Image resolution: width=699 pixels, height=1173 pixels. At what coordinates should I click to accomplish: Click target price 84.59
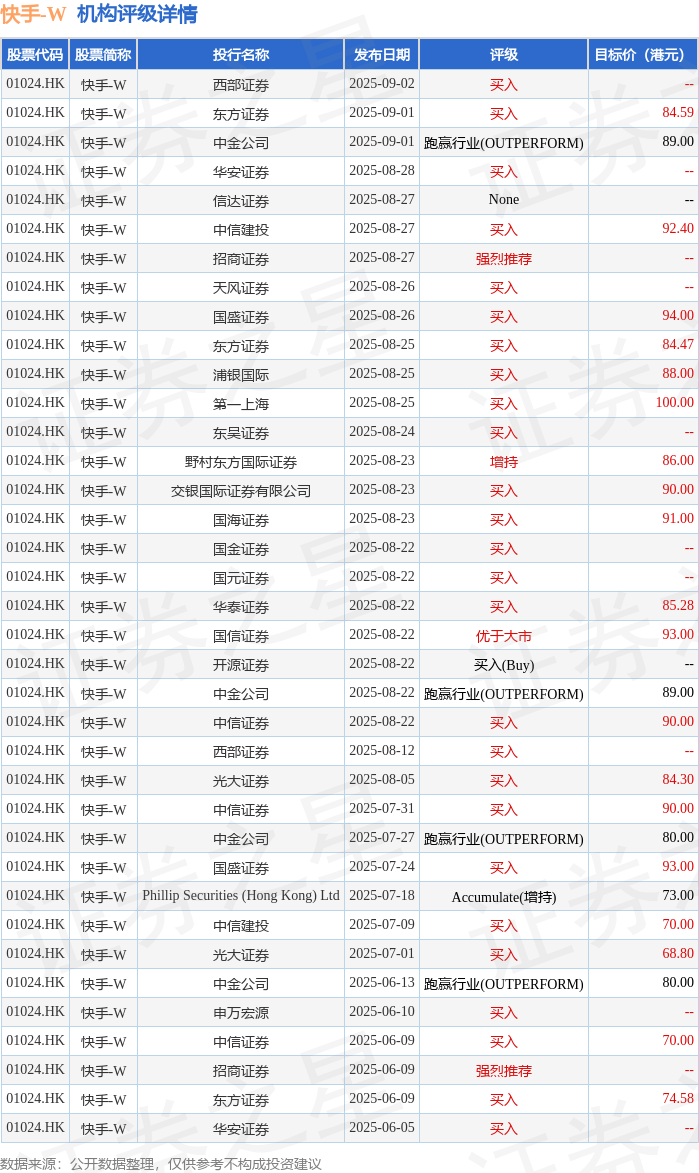tap(678, 112)
